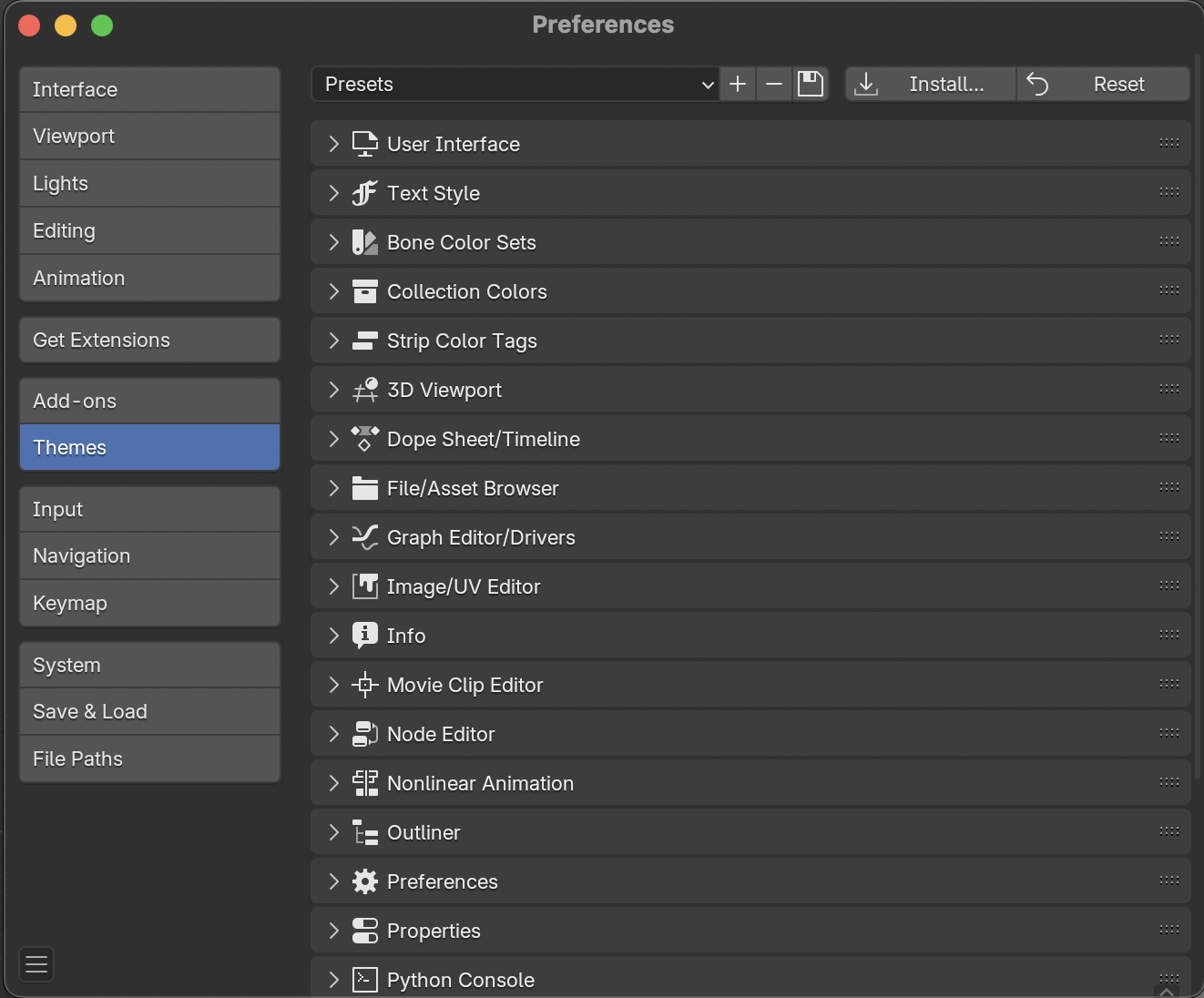Image resolution: width=1204 pixels, height=998 pixels.
Task: Expand the Graph Editor/Drivers chevron
Action: pyautogui.click(x=334, y=537)
